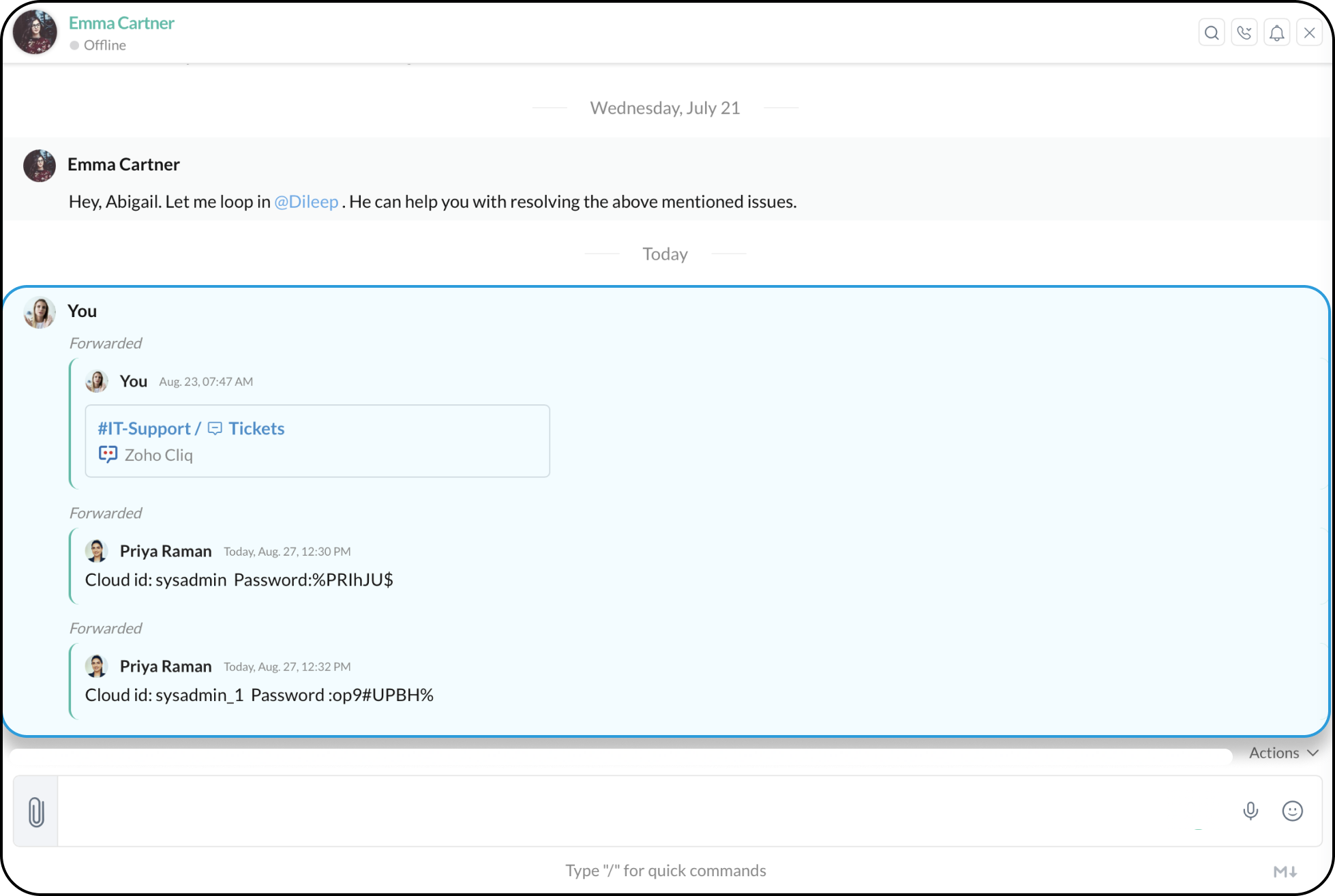Viewport: 1335px width, 896px height.
Task: Expand the Actions dropdown
Action: point(1283,753)
